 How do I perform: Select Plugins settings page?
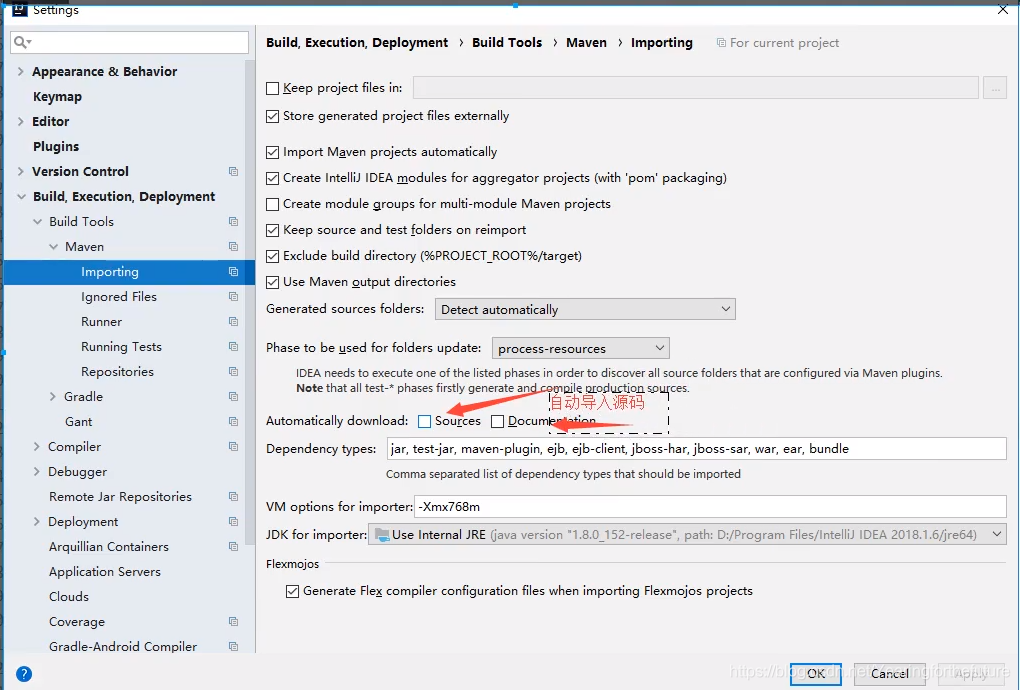[x=56, y=147]
